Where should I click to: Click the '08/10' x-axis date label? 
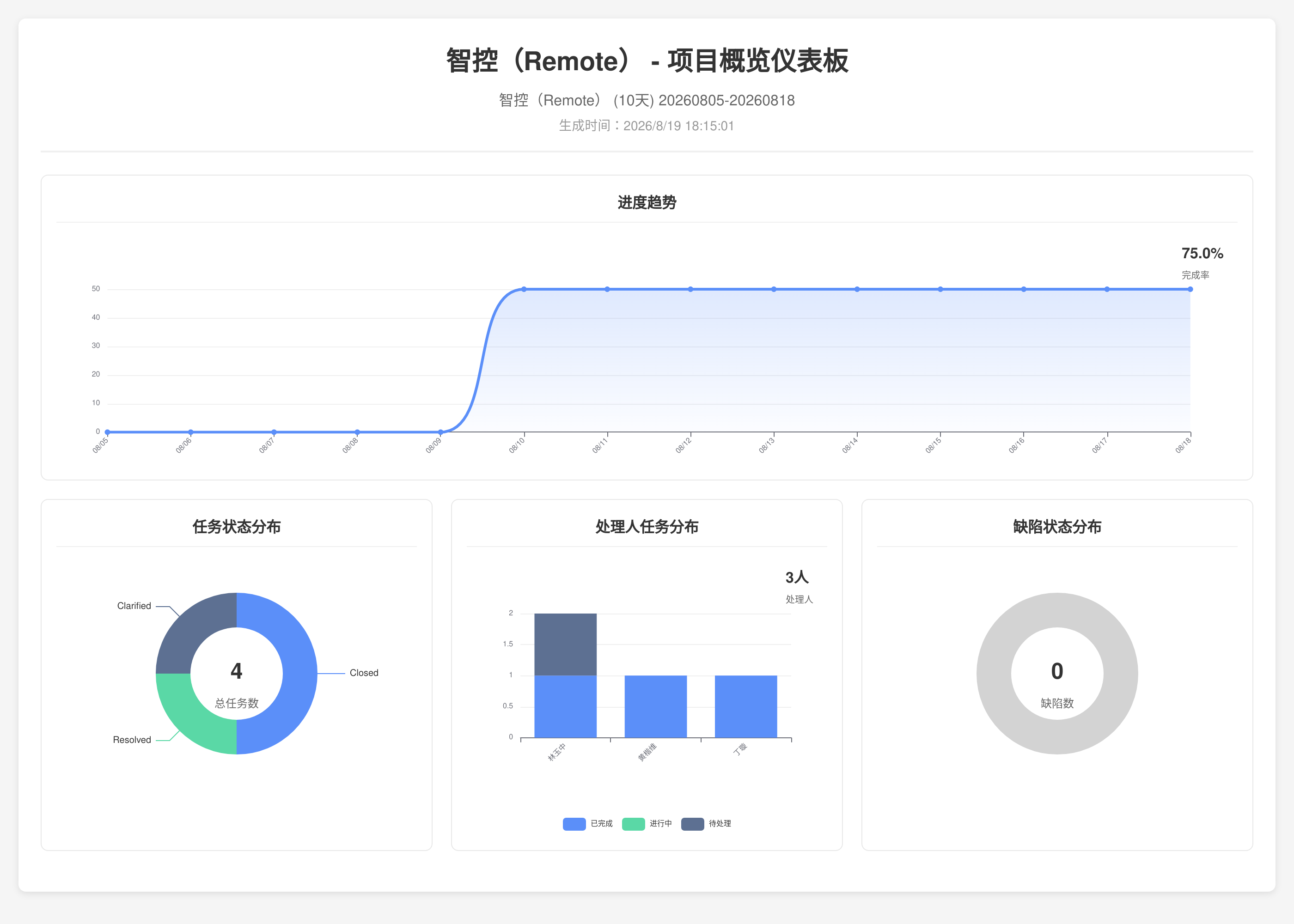coord(517,445)
